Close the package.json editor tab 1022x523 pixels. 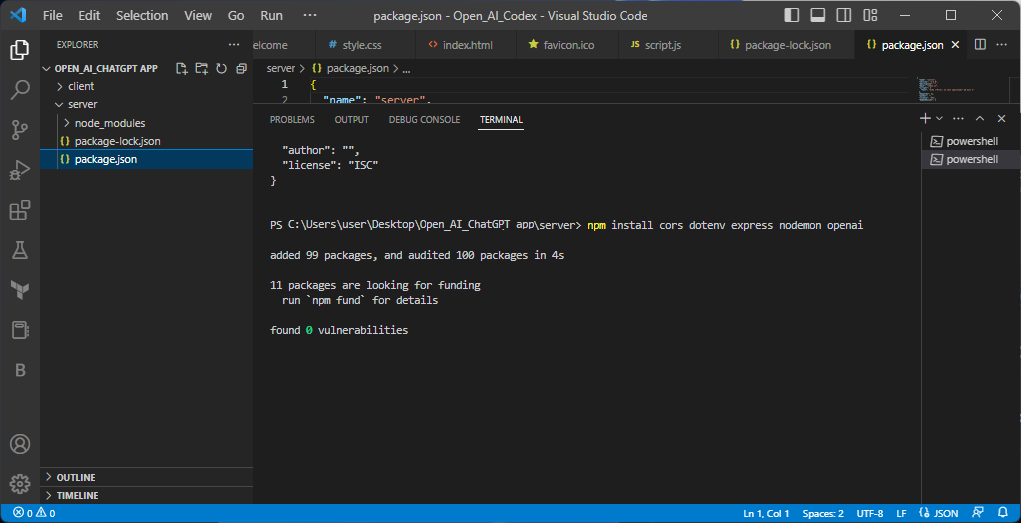(956, 45)
